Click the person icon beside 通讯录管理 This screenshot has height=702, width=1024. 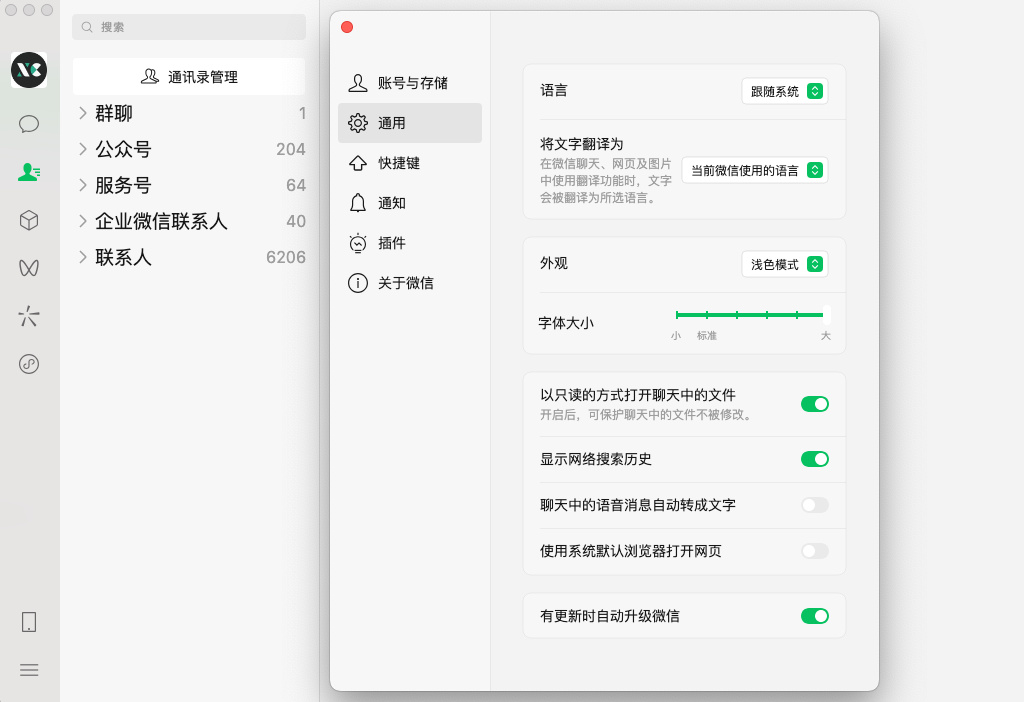click(150, 76)
